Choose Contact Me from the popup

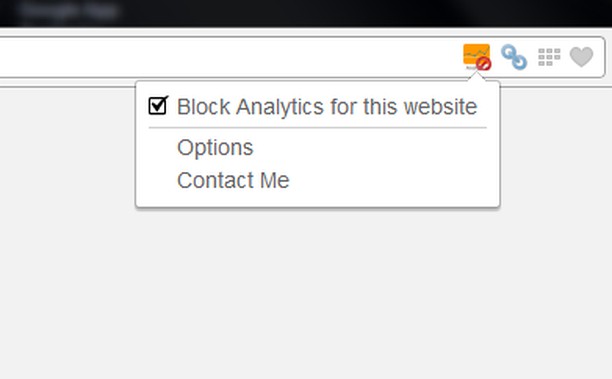[x=233, y=180]
